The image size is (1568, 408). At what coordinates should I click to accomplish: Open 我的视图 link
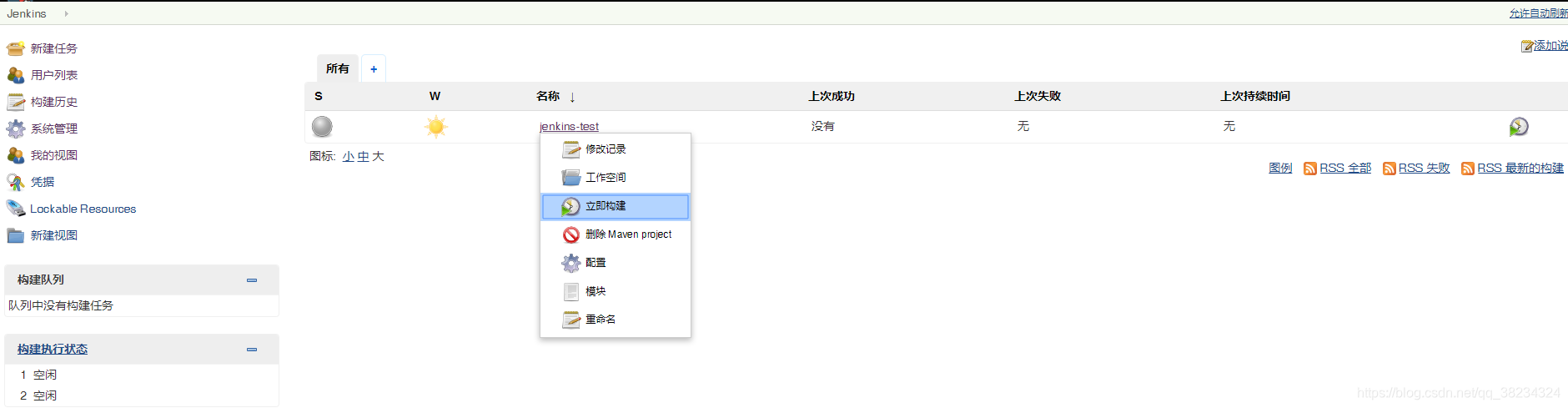pyautogui.click(x=54, y=155)
